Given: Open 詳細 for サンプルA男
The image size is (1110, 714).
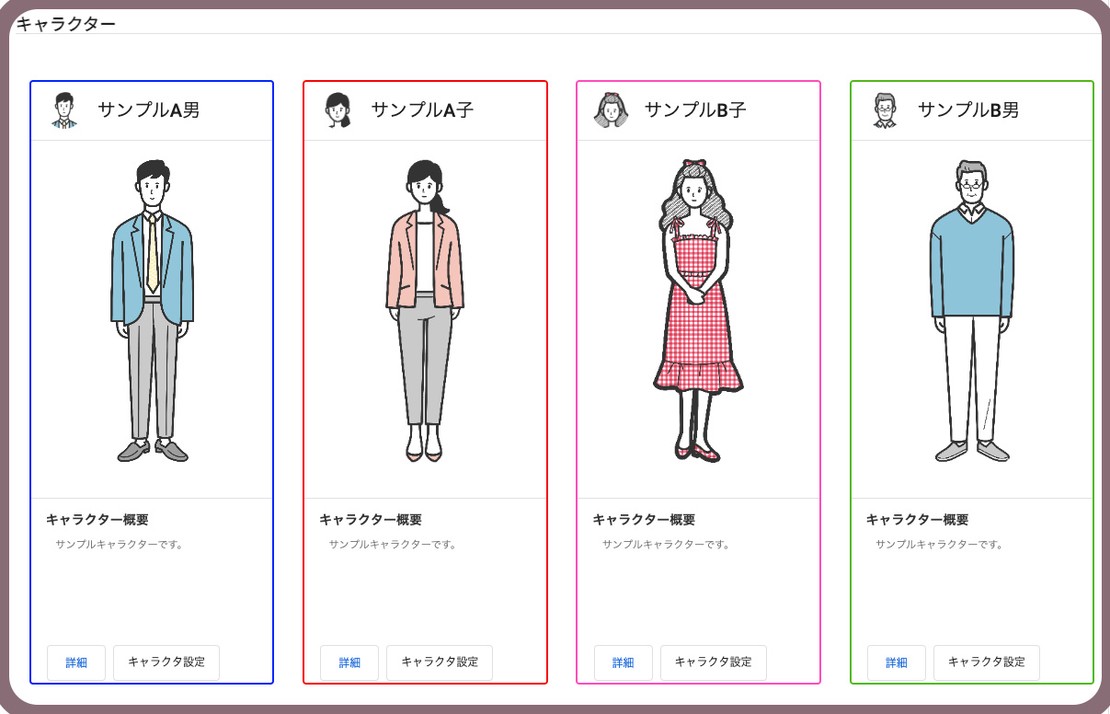Looking at the screenshot, I should click(x=76, y=663).
